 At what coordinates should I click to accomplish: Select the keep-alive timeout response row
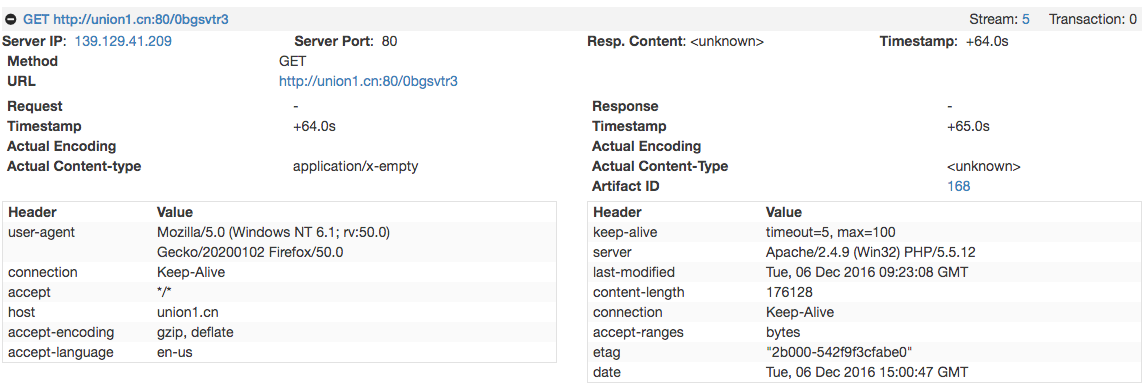pos(865,233)
